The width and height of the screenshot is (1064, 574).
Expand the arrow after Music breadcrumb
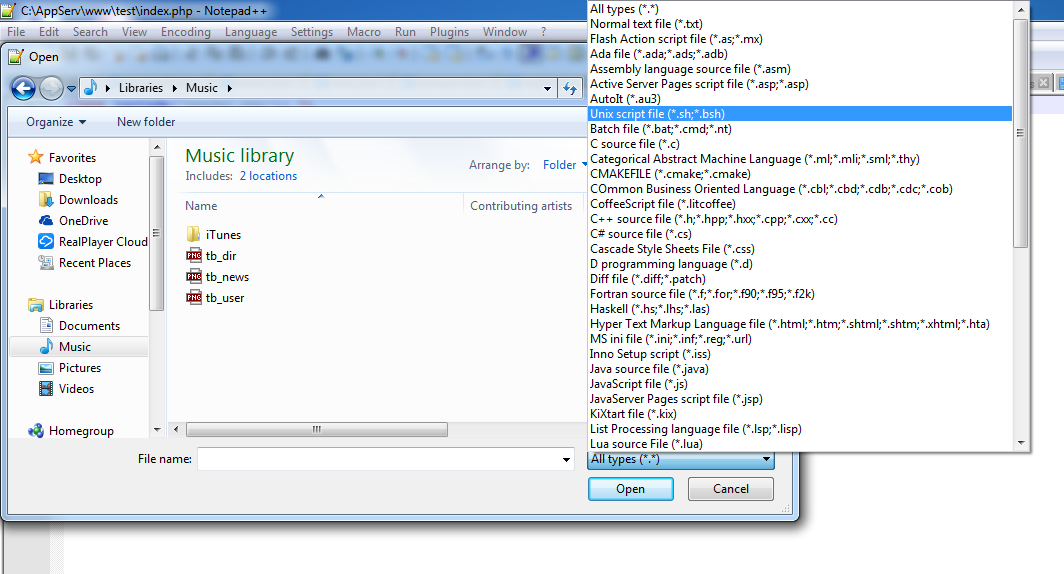point(229,88)
